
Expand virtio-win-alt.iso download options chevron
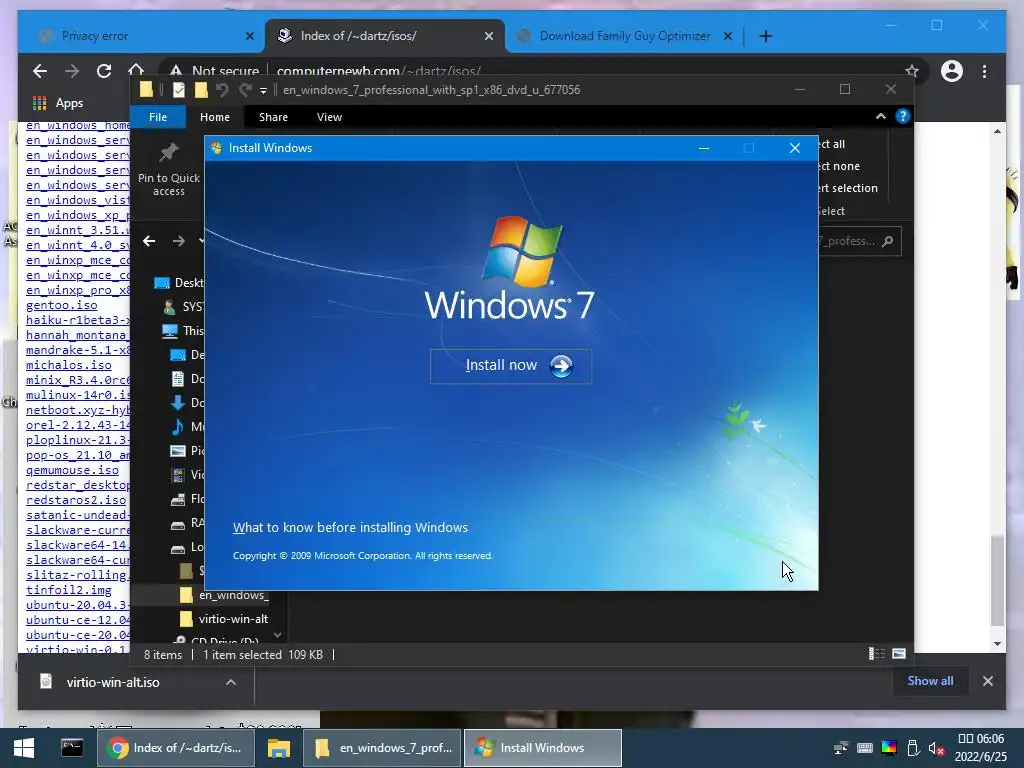(231, 682)
